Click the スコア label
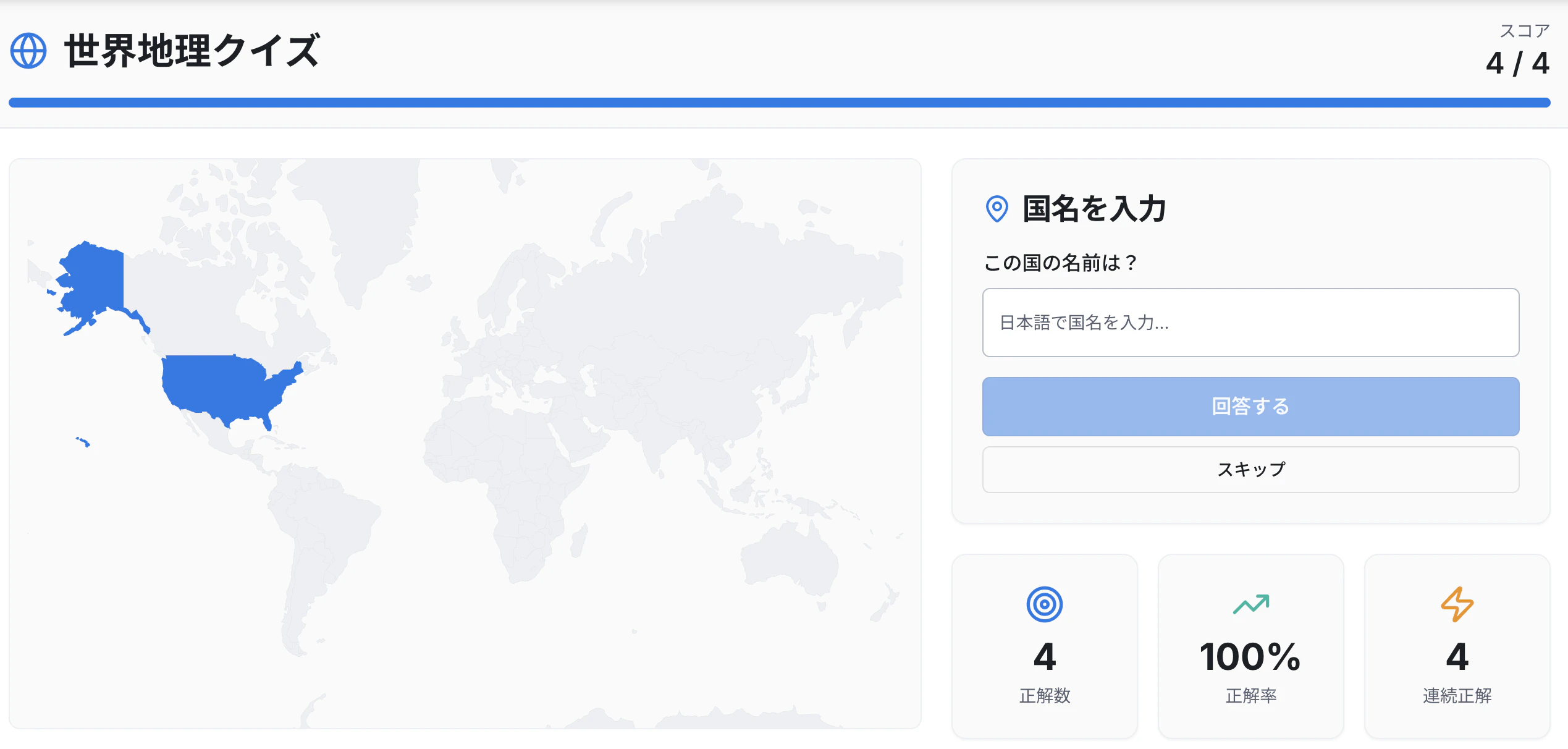1568x749 pixels. tap(1525, 31)
